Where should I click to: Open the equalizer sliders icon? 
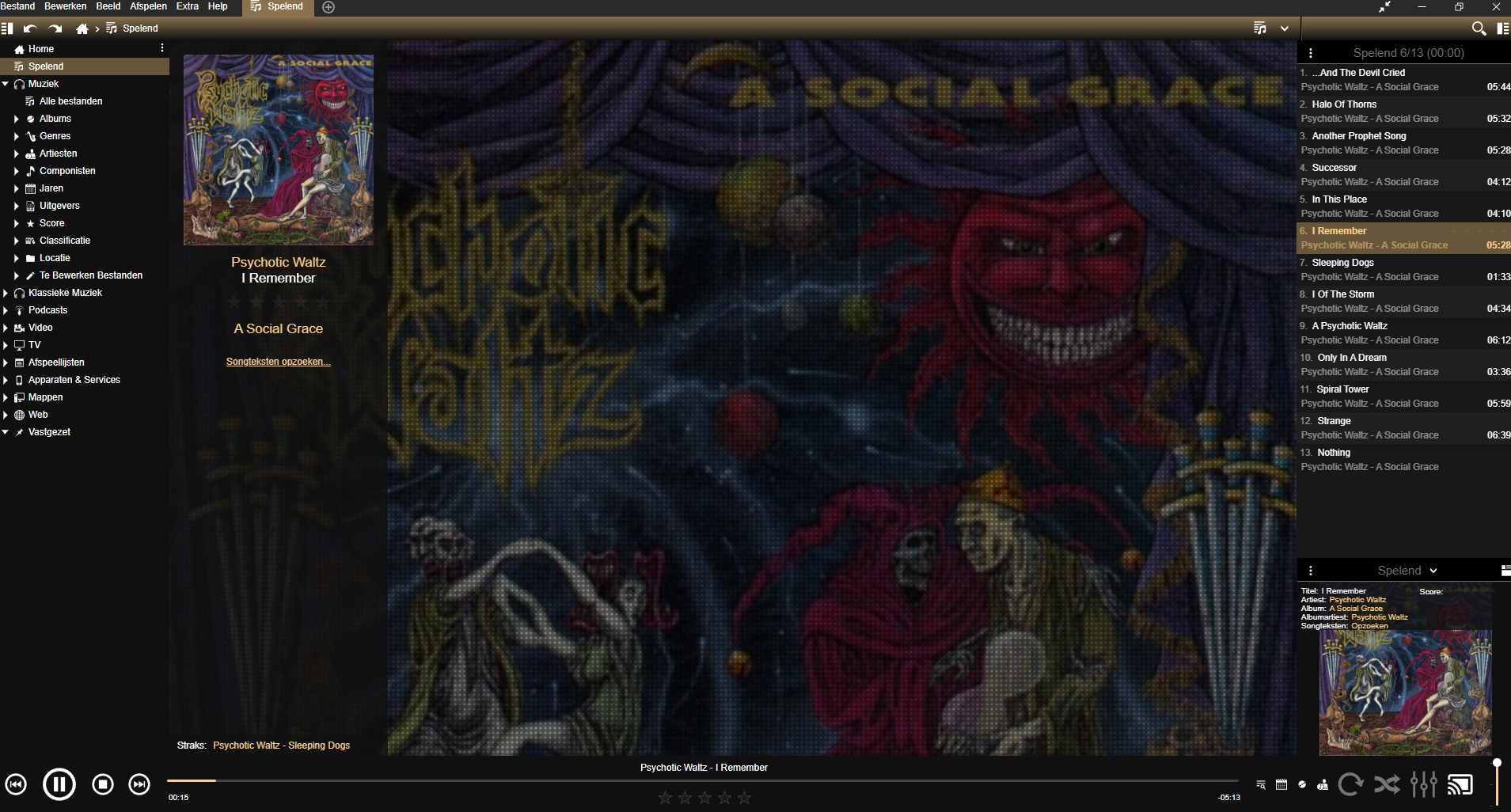1423,784
